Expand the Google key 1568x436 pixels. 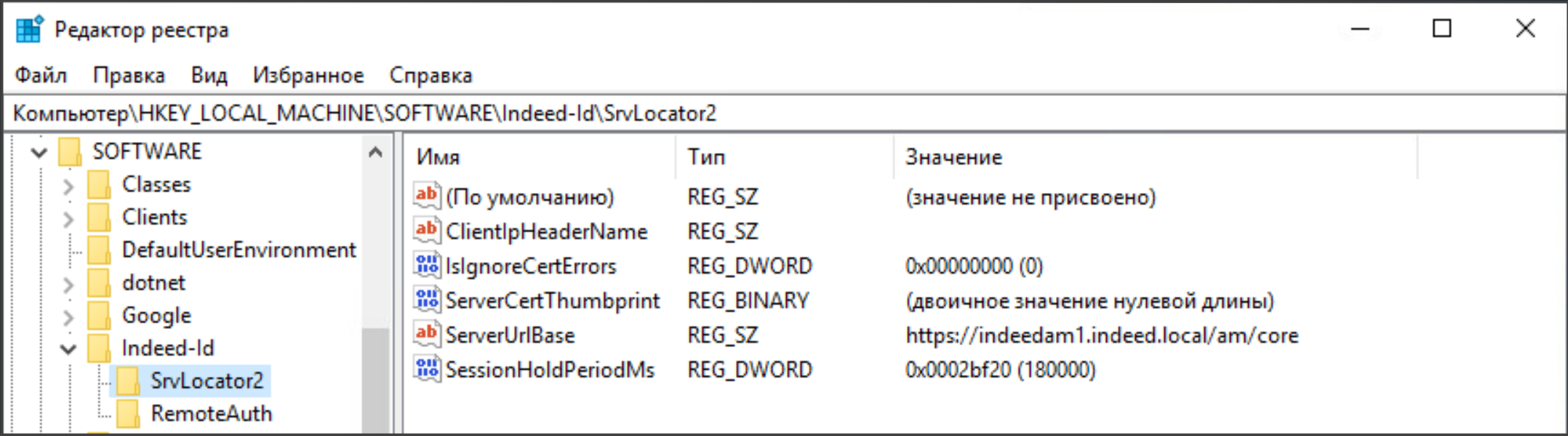pyautogui.click(x=68, y=317)
